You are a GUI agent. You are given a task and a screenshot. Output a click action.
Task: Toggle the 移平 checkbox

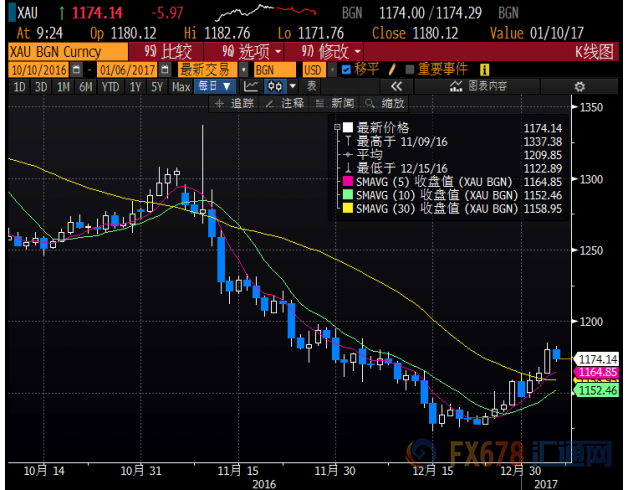click(x=346, y=70)
